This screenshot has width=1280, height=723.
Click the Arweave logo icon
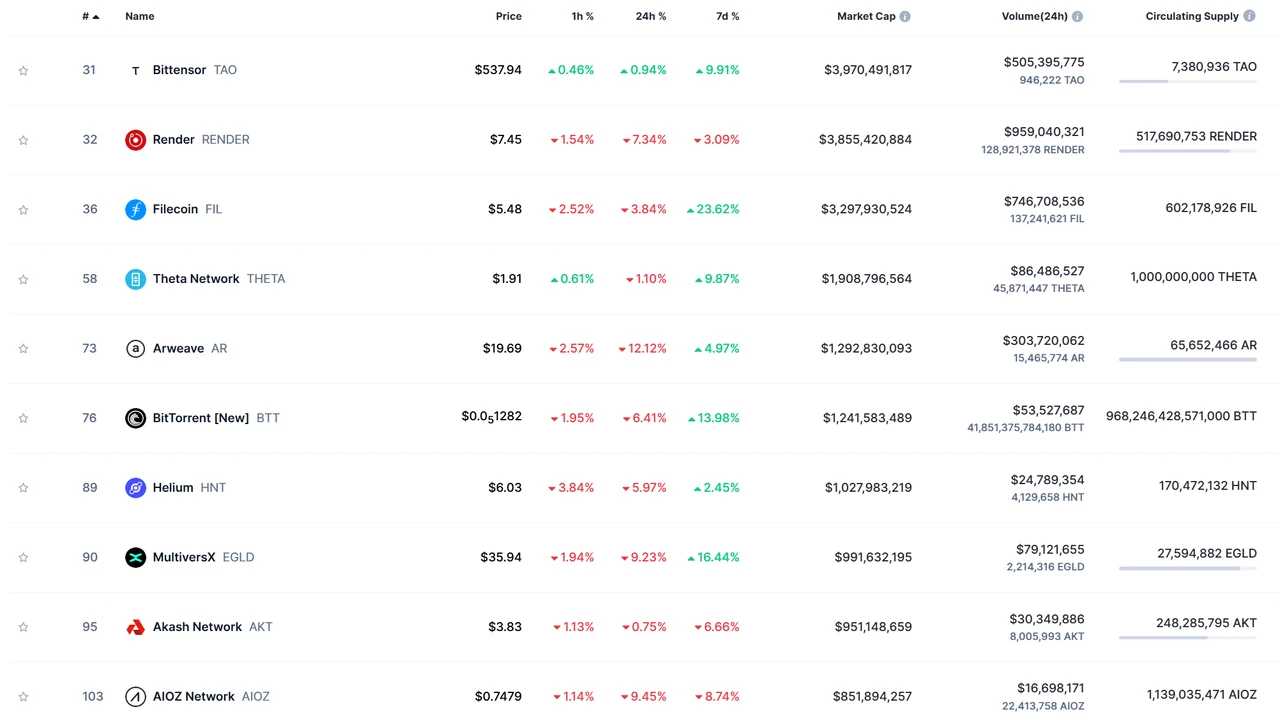point(135,348)
